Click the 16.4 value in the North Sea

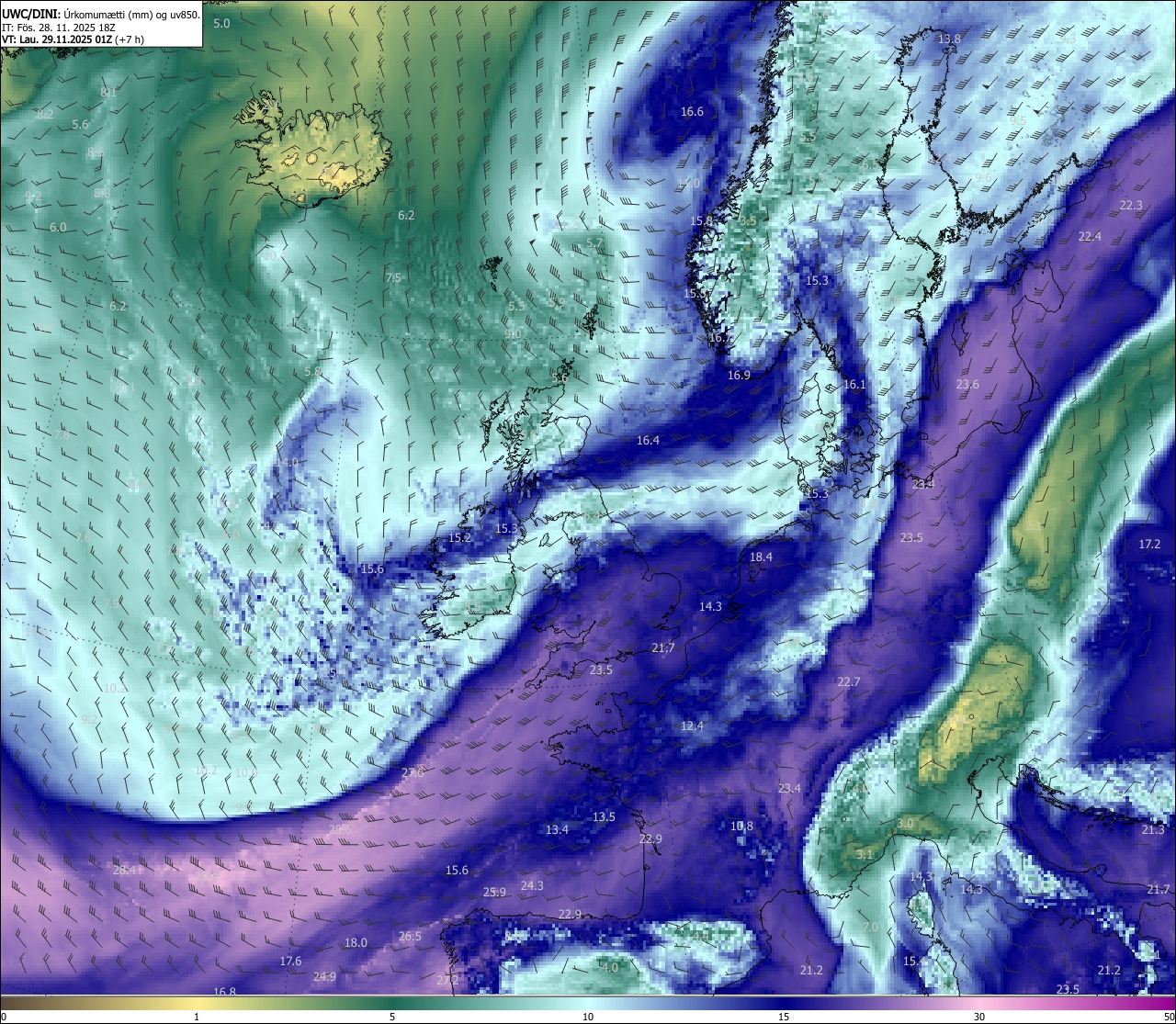648,441
